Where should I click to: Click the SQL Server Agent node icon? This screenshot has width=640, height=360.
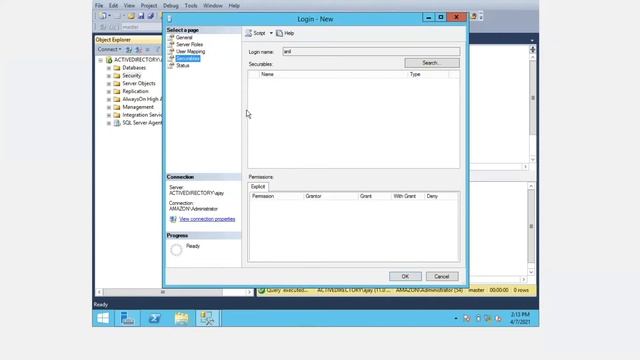tap(117, 123)
